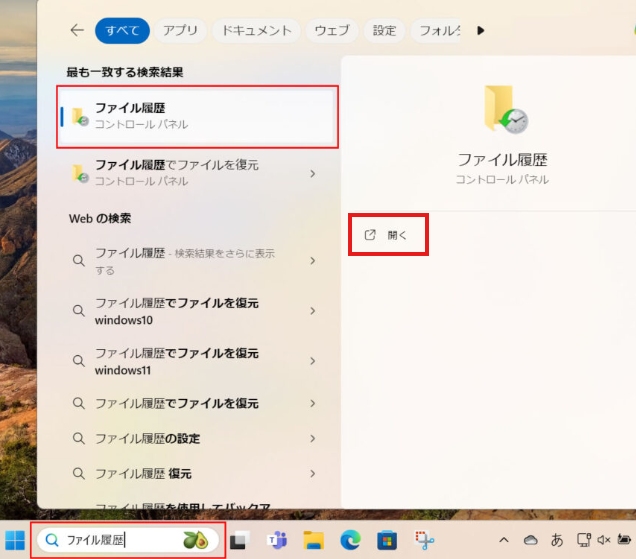636x559 pixels.
Task: Click the ファイル履歴 folder icon in best match
Action: pyautogui.click(x=80, y=116)
